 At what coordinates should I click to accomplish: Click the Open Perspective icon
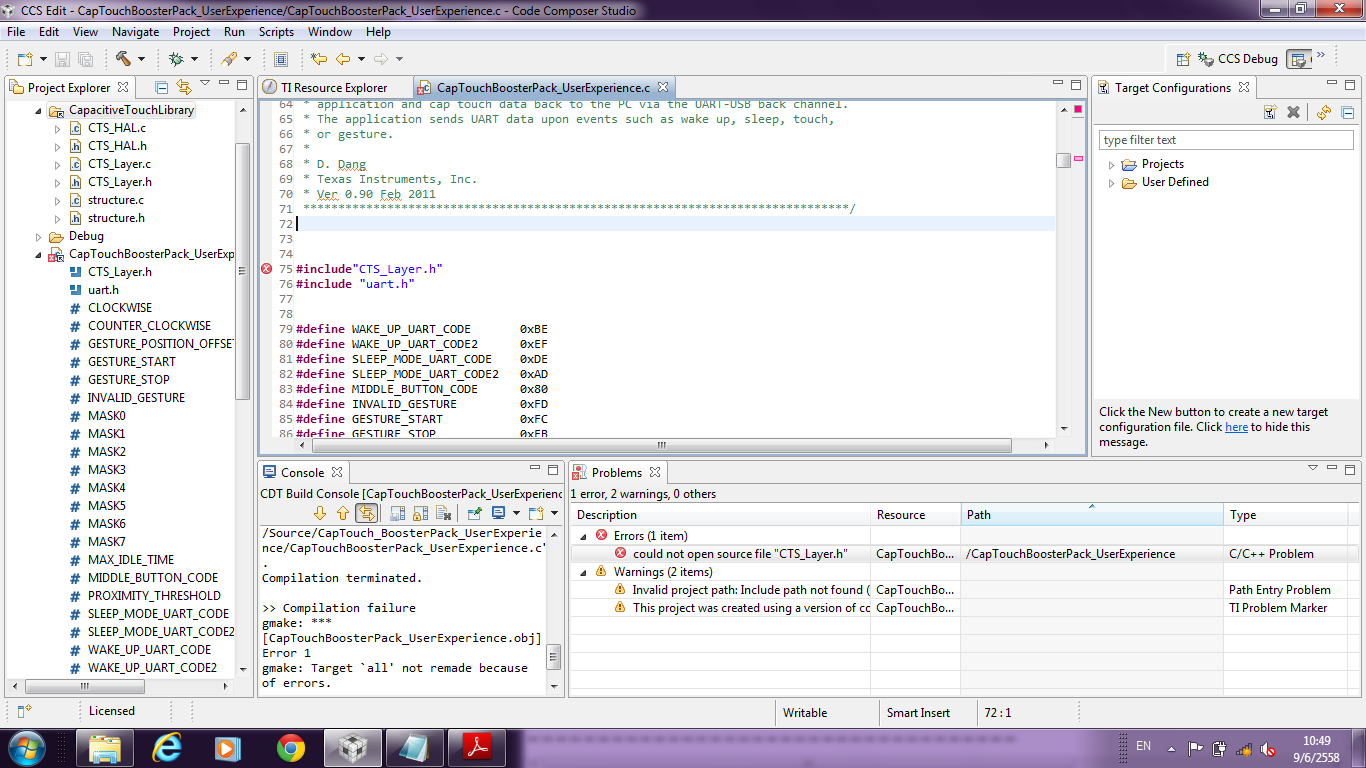1183,59
